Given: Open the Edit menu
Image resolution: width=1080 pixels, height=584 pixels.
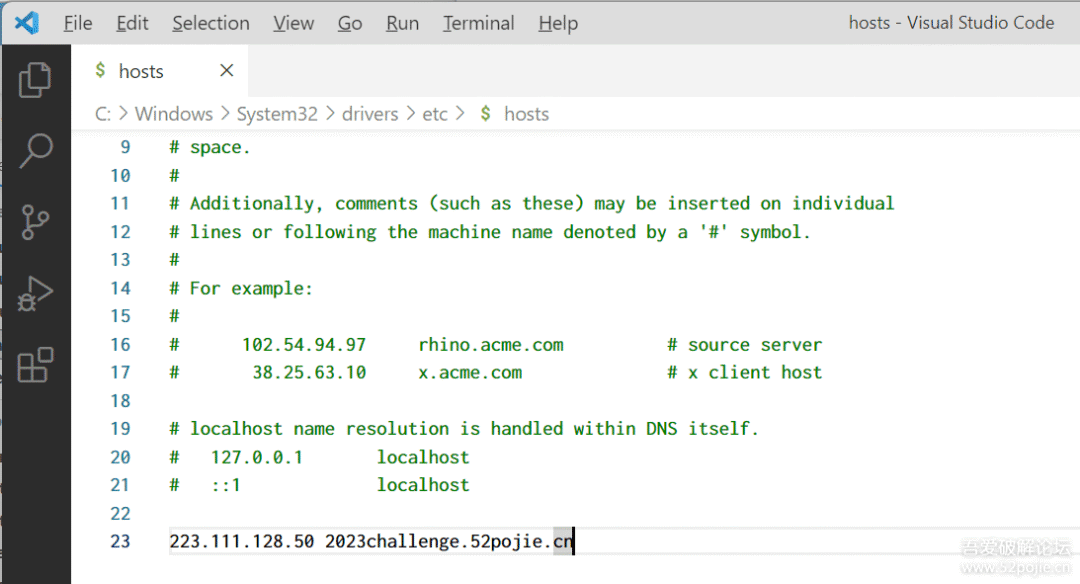Looking at the screenshot, I should [132, 23].
